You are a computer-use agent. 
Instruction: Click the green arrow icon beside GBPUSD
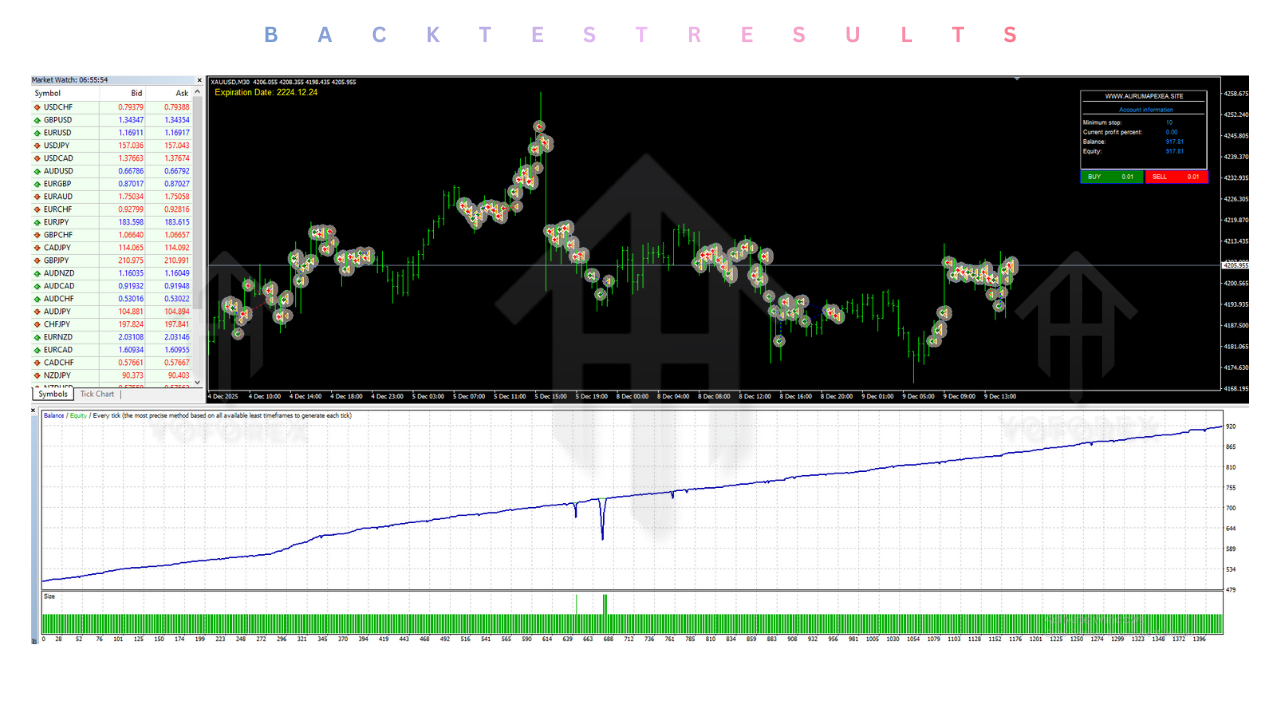[37, 120]
